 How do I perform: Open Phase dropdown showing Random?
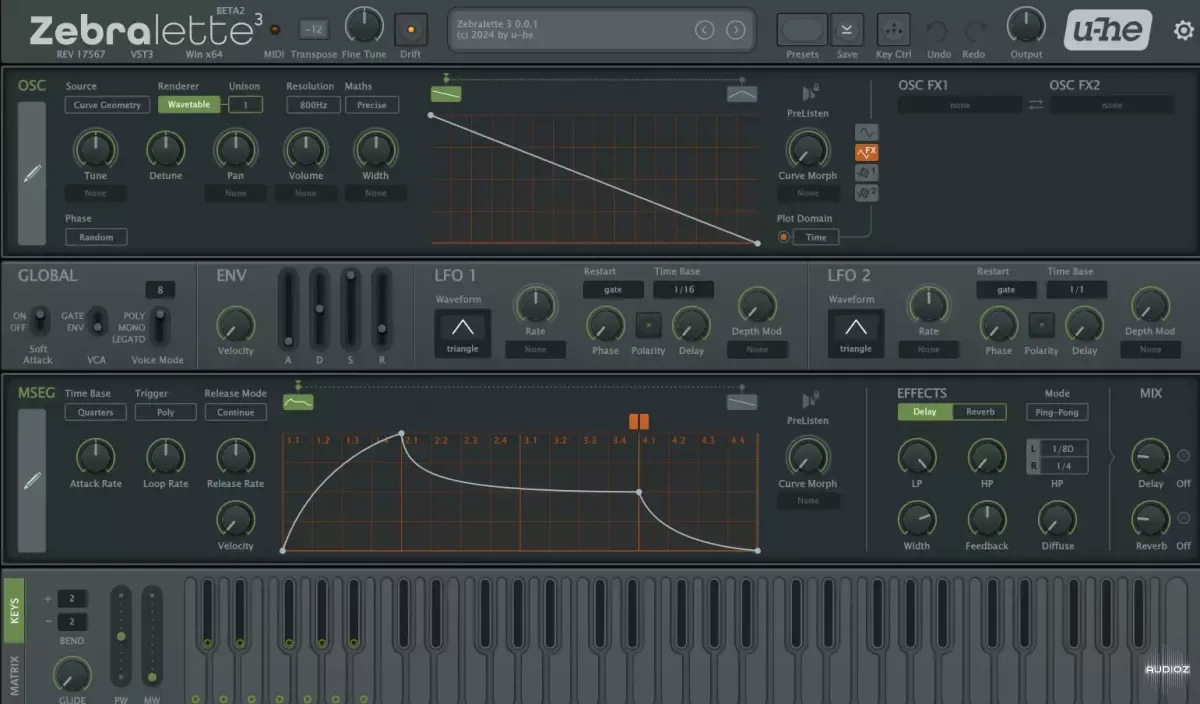[96, 237]
